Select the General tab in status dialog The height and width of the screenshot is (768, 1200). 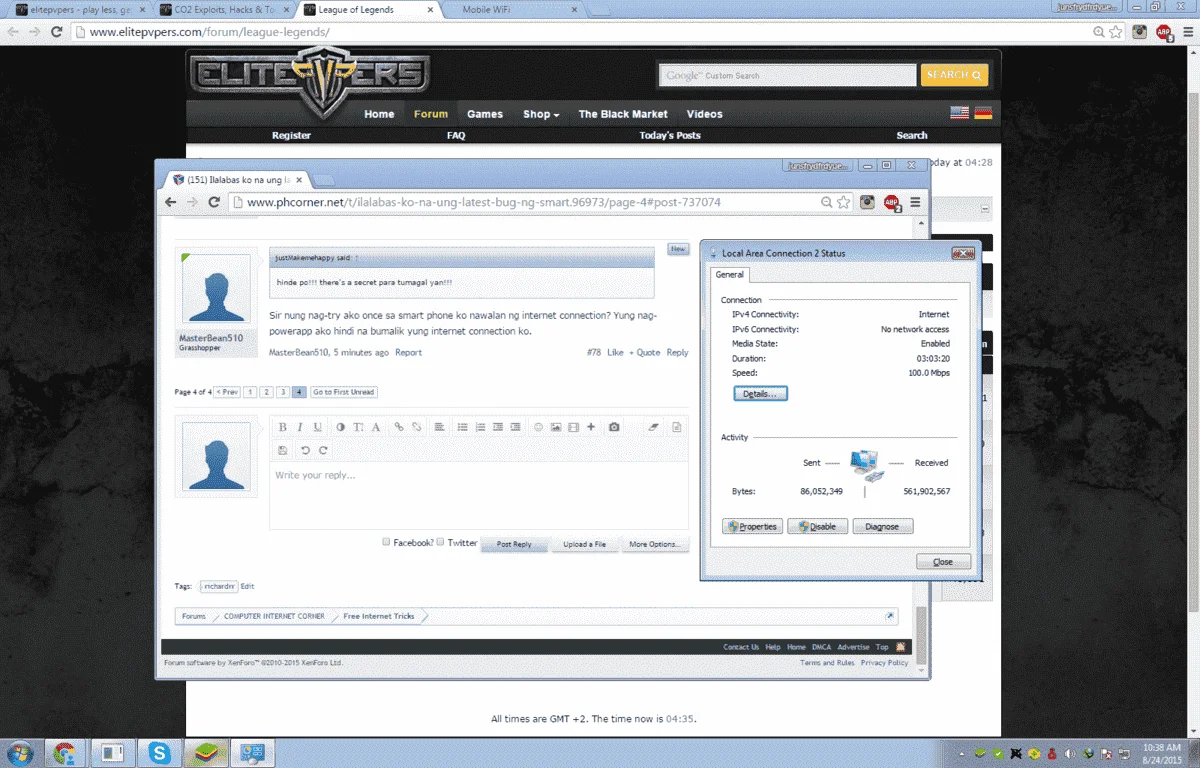point(729,275)
